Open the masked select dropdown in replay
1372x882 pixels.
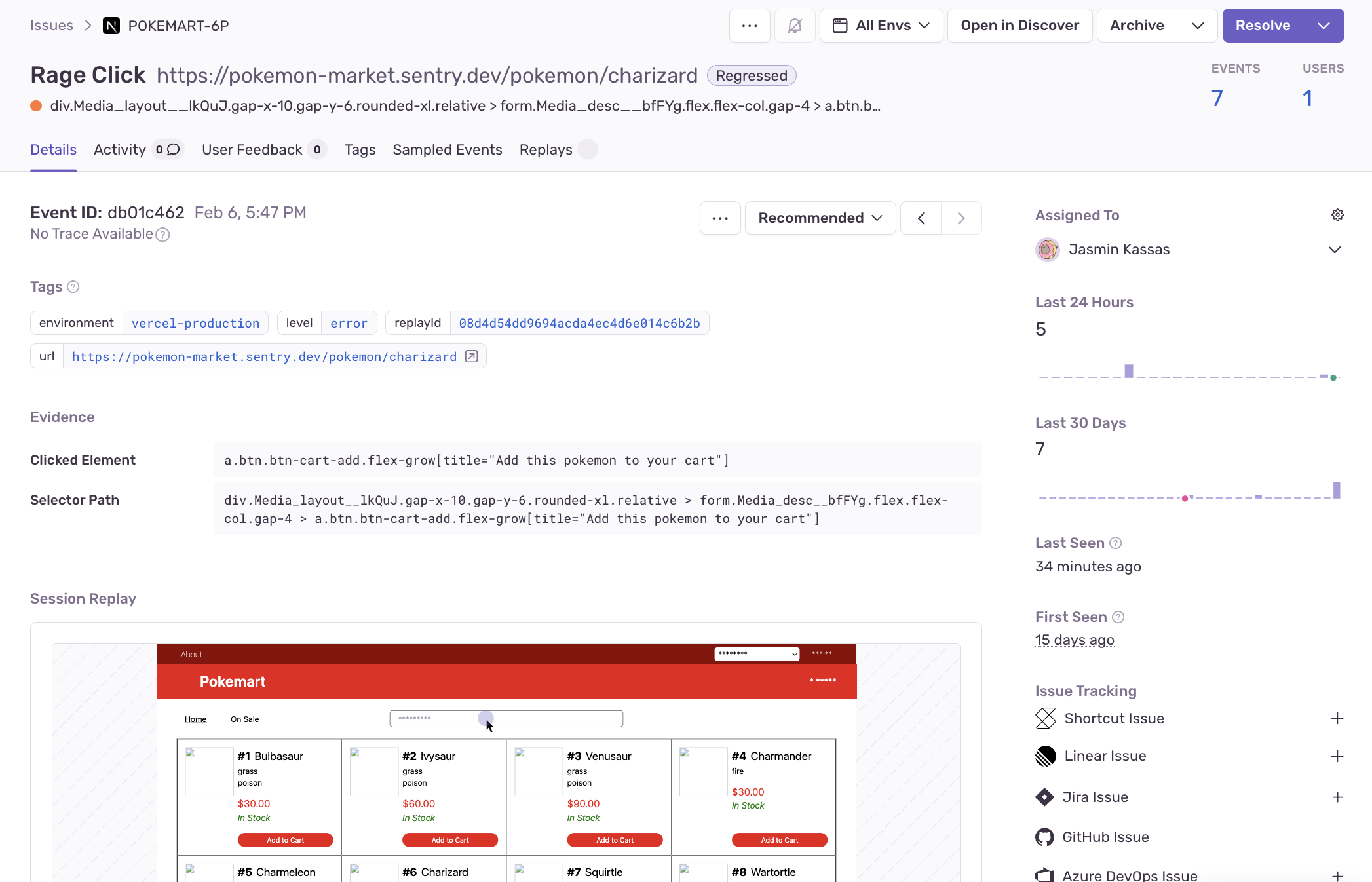coord(757,654)
